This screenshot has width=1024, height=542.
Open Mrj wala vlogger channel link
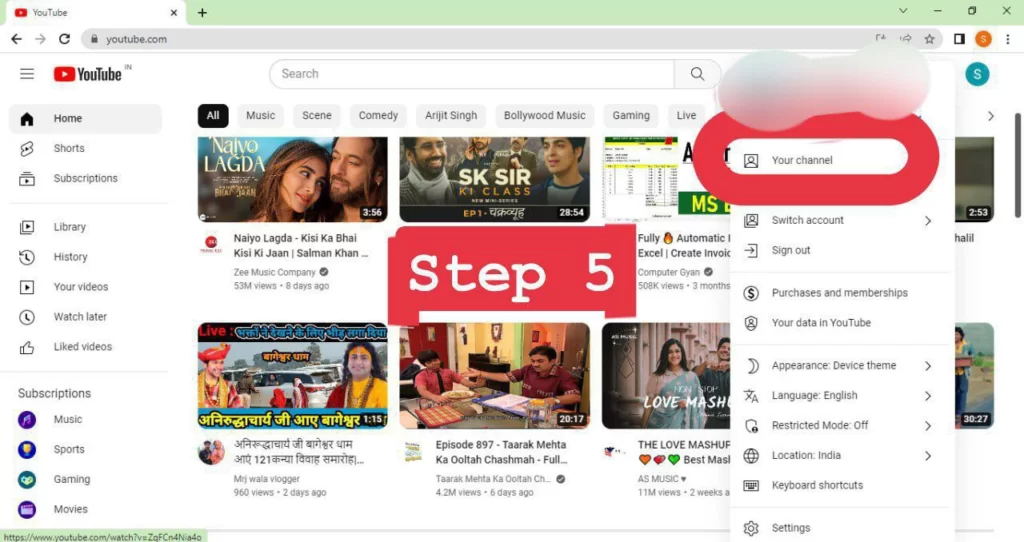(x=266, y=479)
